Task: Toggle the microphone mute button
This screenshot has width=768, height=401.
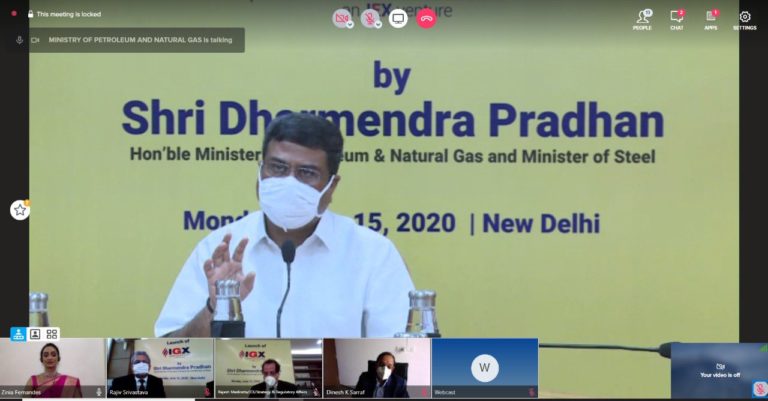Action: [x=370, y=19]
